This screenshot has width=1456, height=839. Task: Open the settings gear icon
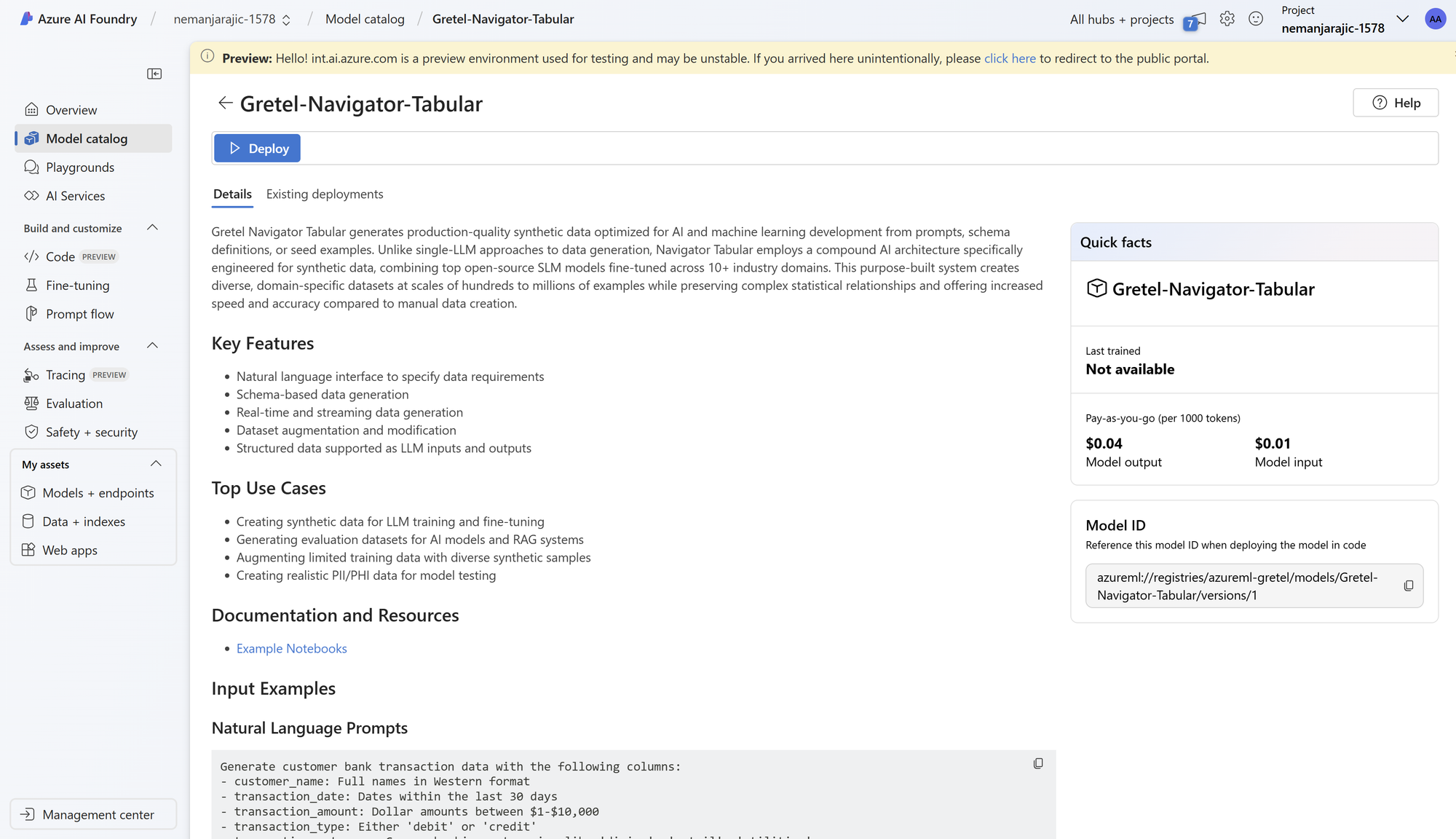point(1227,19)
